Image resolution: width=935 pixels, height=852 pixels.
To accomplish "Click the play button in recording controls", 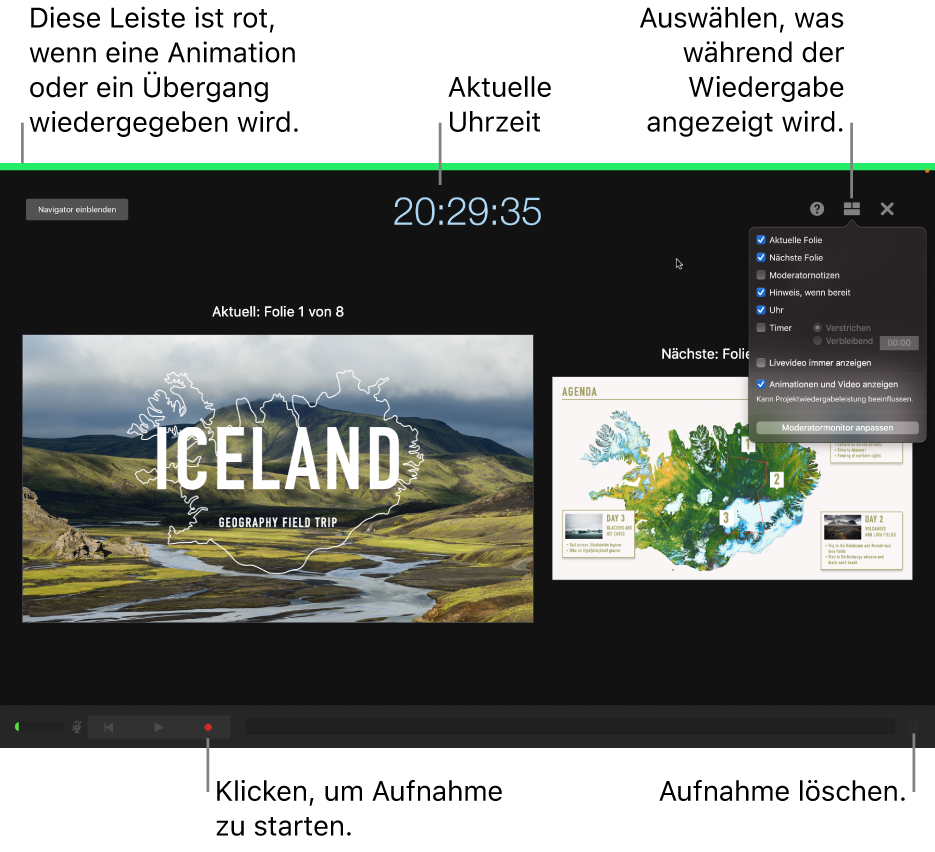I will point(159,727).
